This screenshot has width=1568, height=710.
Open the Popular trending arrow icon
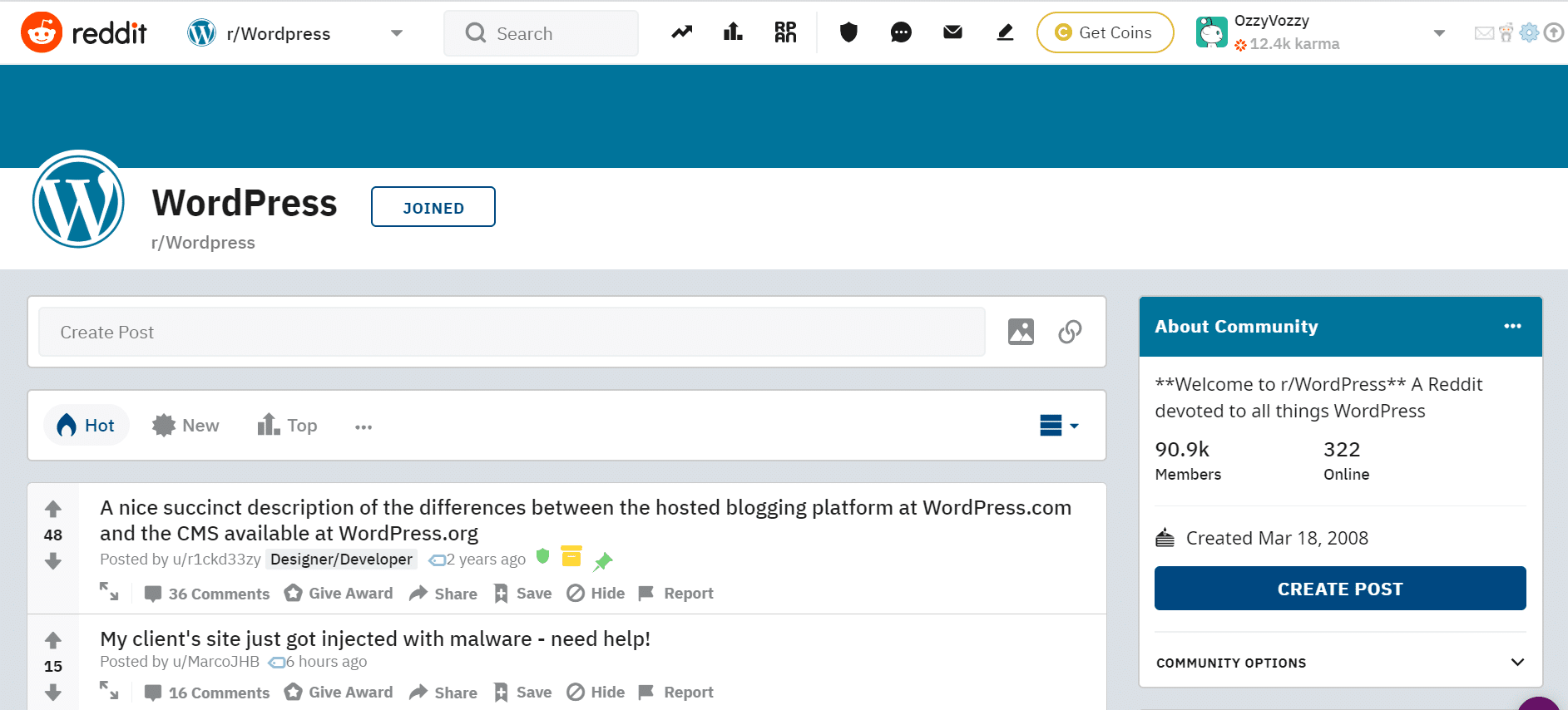click(682, 32)
